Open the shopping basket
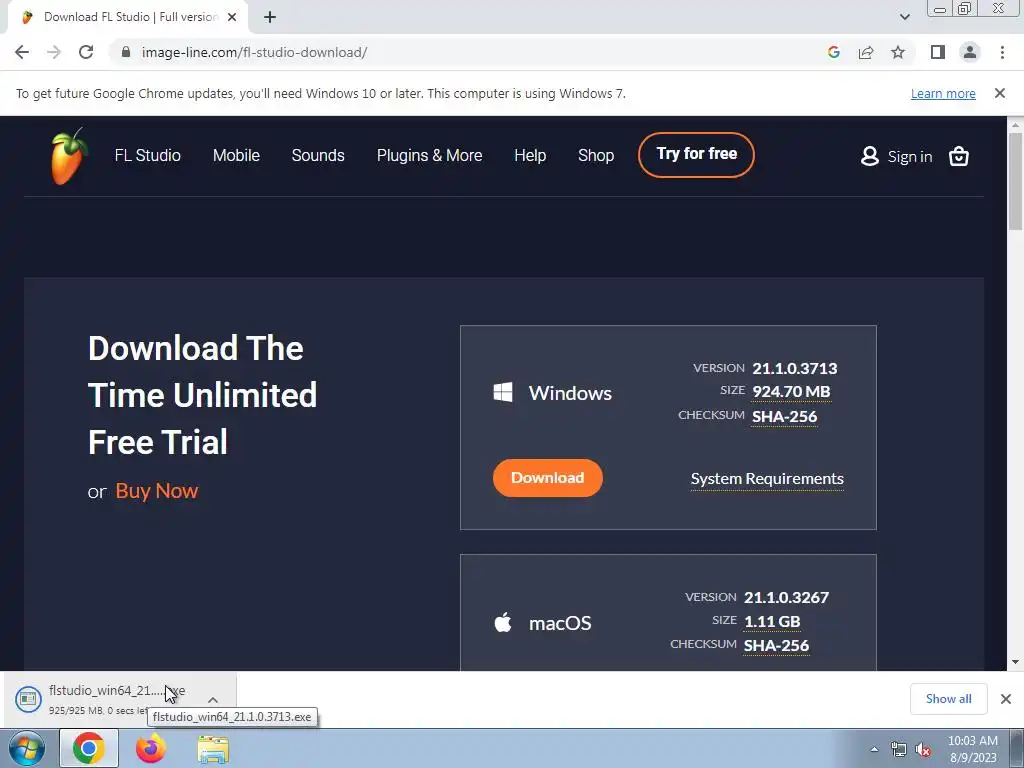 coord(958,156)
